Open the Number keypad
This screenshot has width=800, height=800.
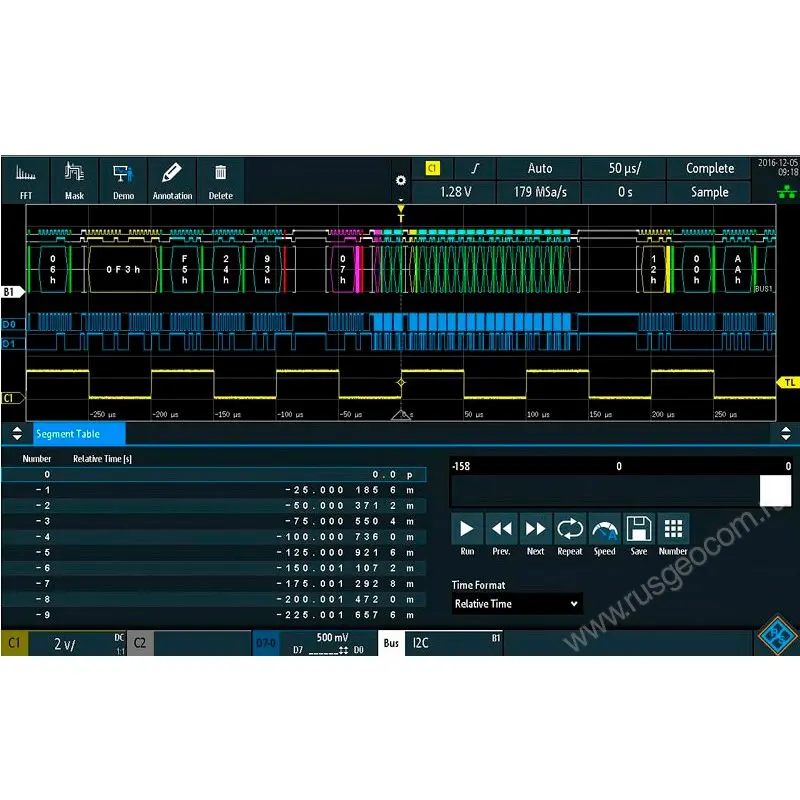[673, 534]
